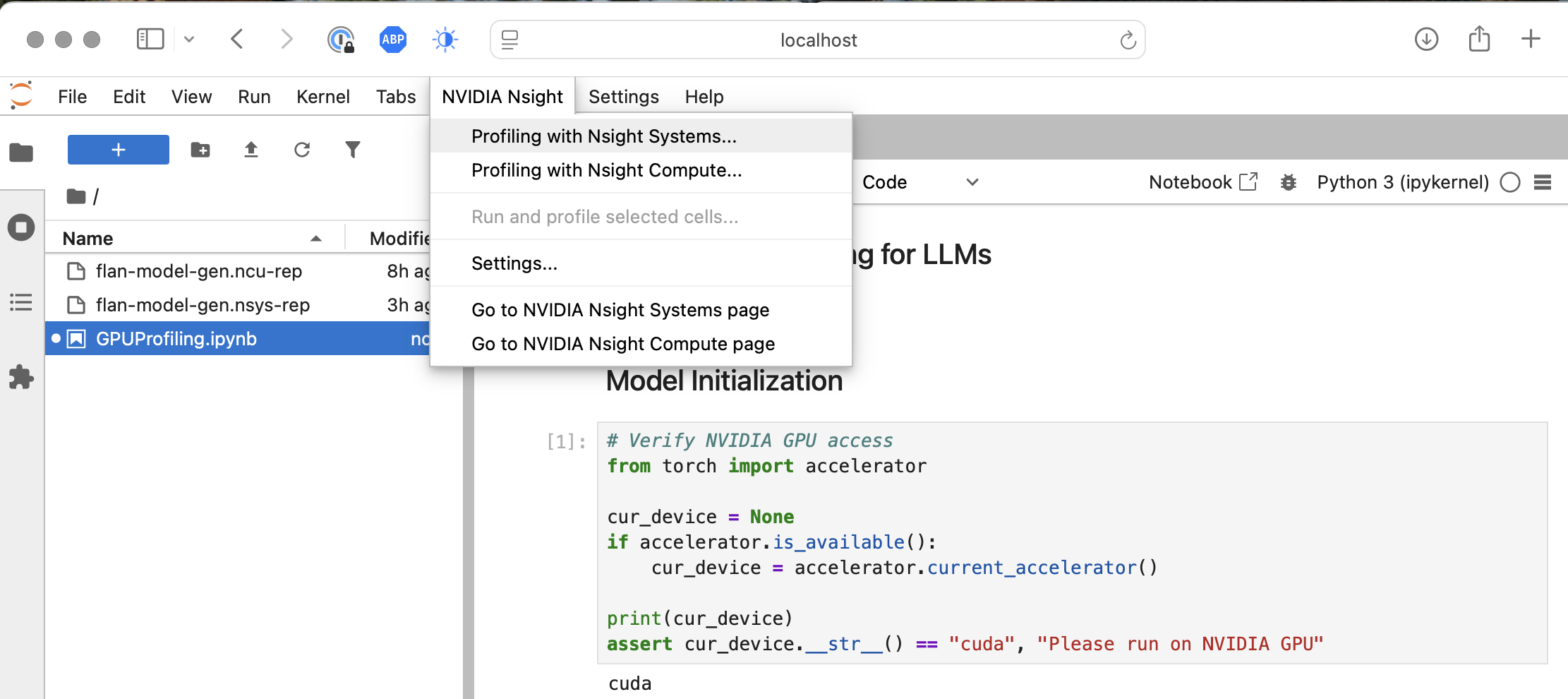Open Safari tab group dropdown chevron
1568x699 pixels.
[189, 39]
